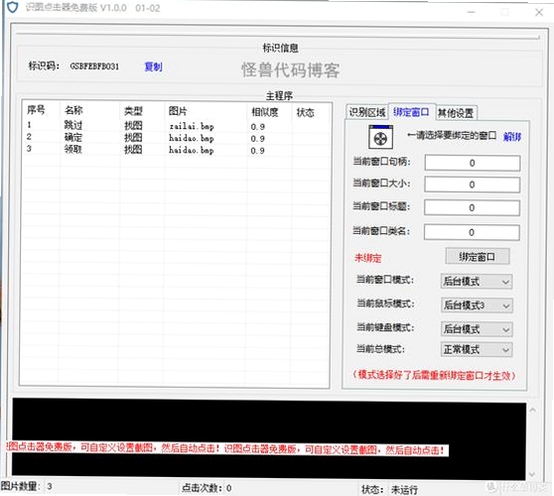The image size is (554, 496).
Task: Click haidao.bmp in the 领取 row
Action: 191,150
